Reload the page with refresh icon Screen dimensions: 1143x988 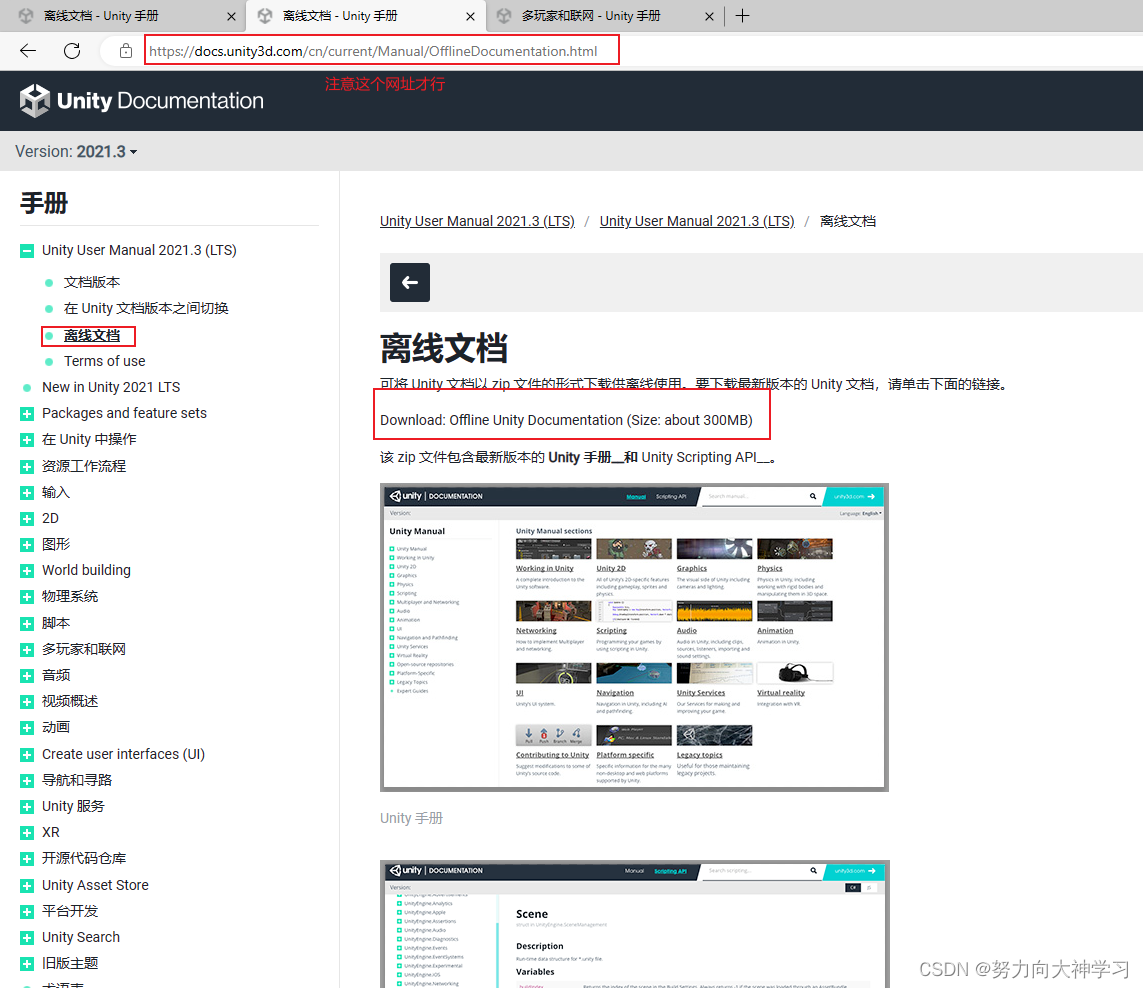(71, 50)
